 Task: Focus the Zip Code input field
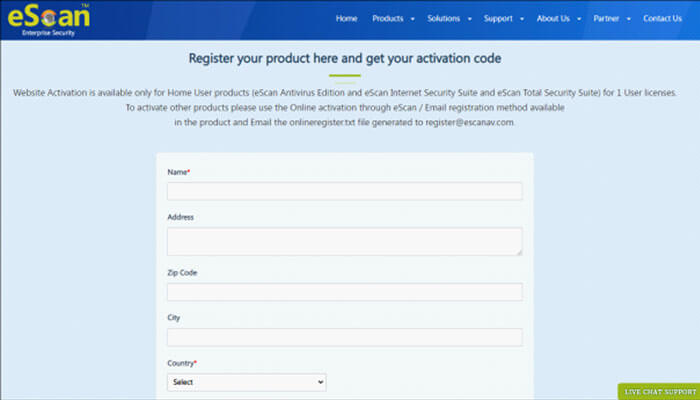(345, 292)
